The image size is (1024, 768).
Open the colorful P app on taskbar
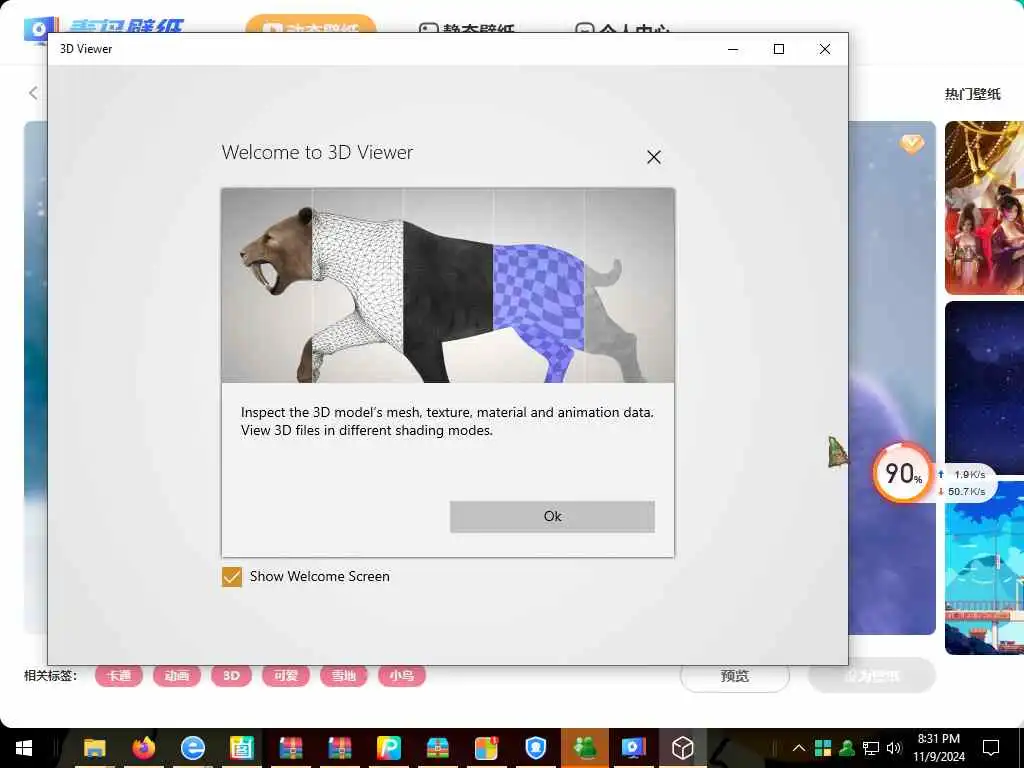pos(389,748)
